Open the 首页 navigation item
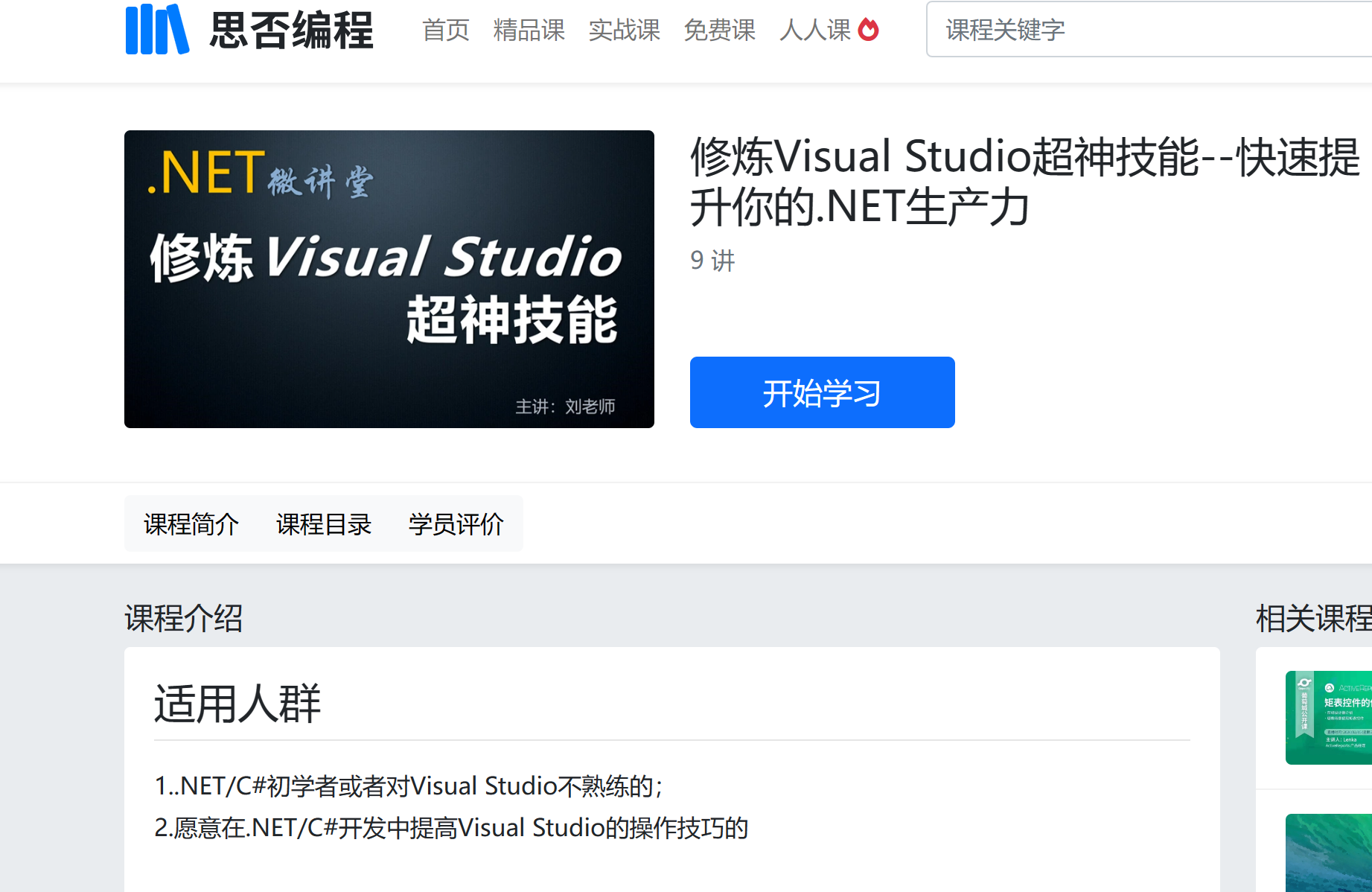Image resolution: width=1372 pixels, height=892 pixels. pos(446,30)
